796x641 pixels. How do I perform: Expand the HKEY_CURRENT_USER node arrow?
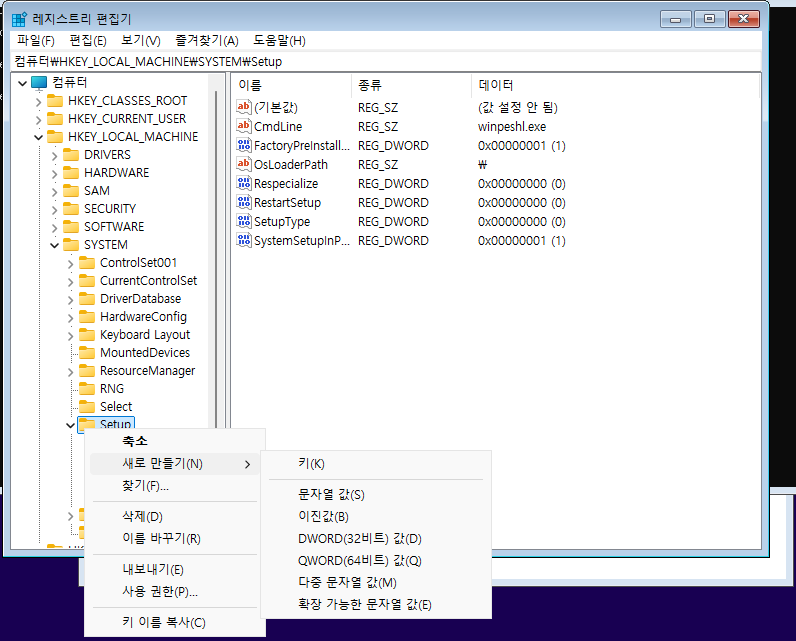[38, 120]
